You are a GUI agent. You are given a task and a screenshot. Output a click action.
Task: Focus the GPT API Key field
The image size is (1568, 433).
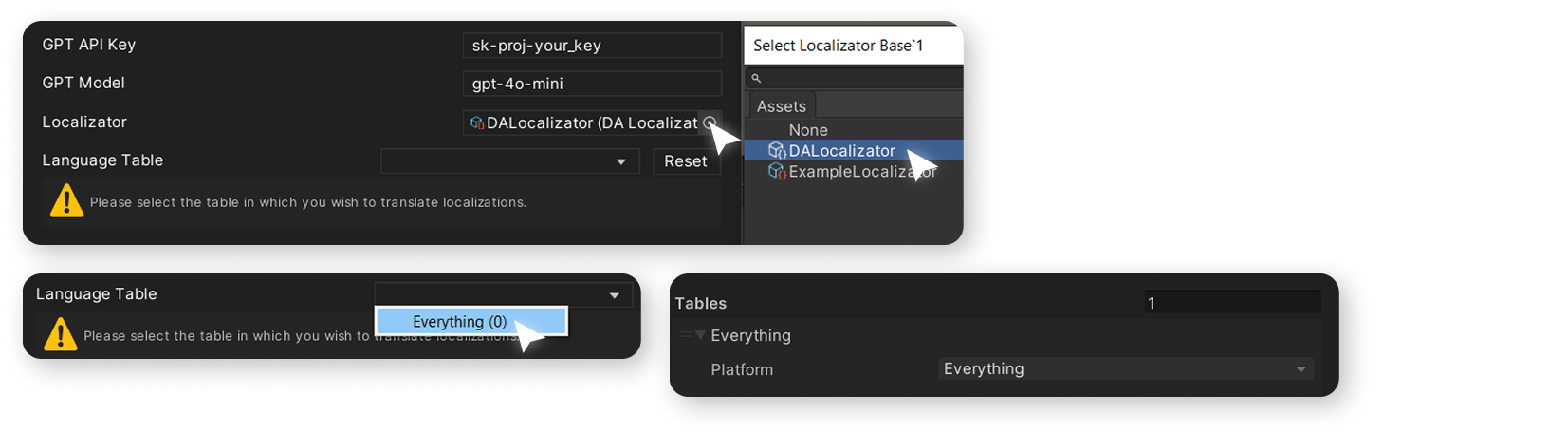point(593,46)
